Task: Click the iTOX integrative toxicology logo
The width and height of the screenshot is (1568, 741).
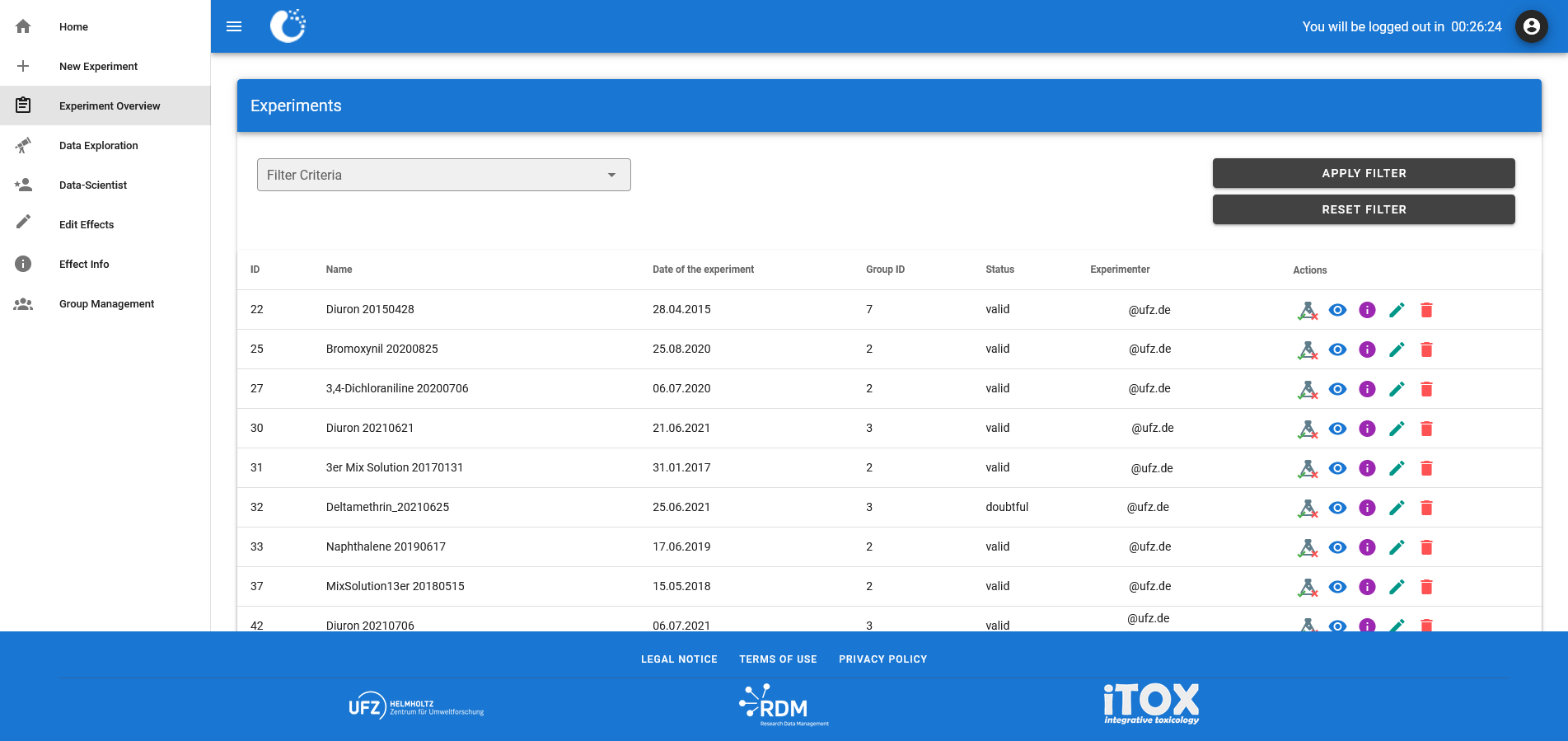Action: pos(1151,704)
